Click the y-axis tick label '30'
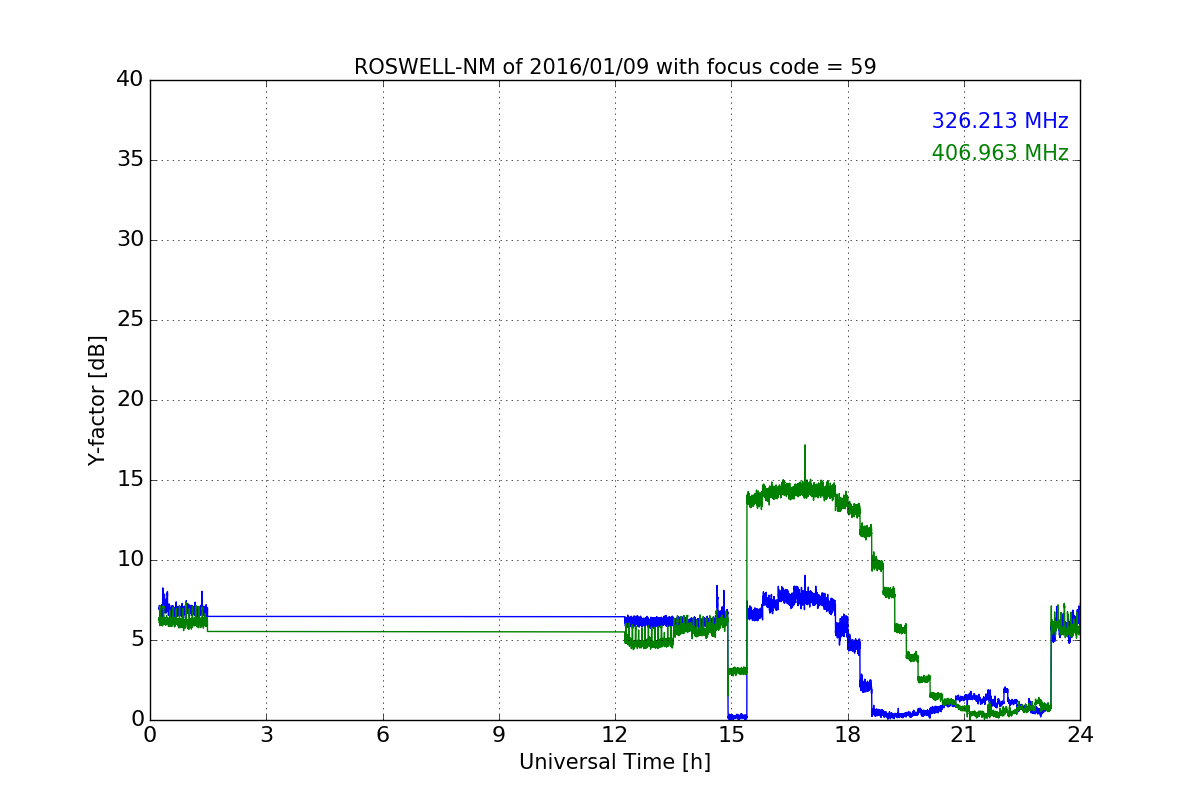Image resolution: width=1200 pixels, height=800 pixels. tap(130, 240)
